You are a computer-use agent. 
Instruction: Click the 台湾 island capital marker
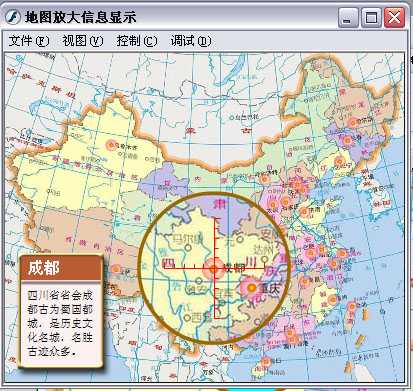coord(352,307)
